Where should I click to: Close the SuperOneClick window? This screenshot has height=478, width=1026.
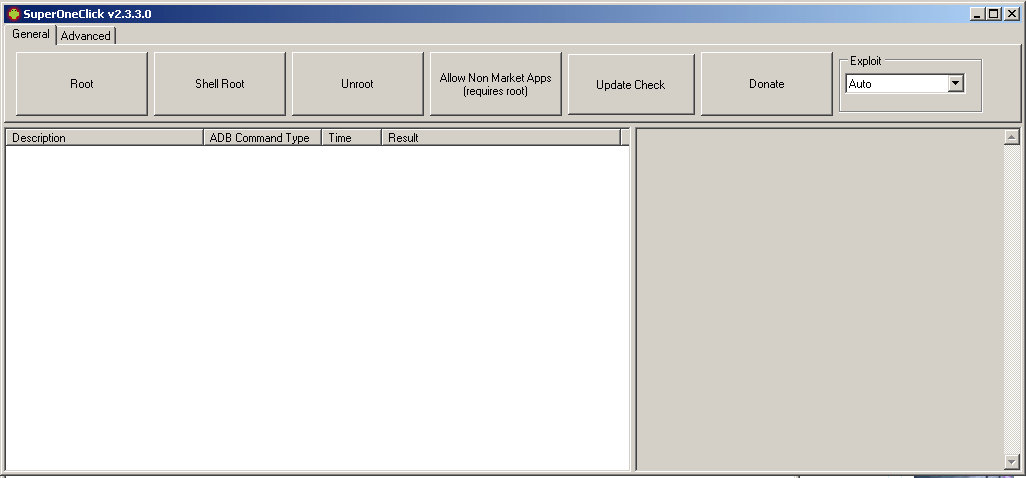point(1011,14)
